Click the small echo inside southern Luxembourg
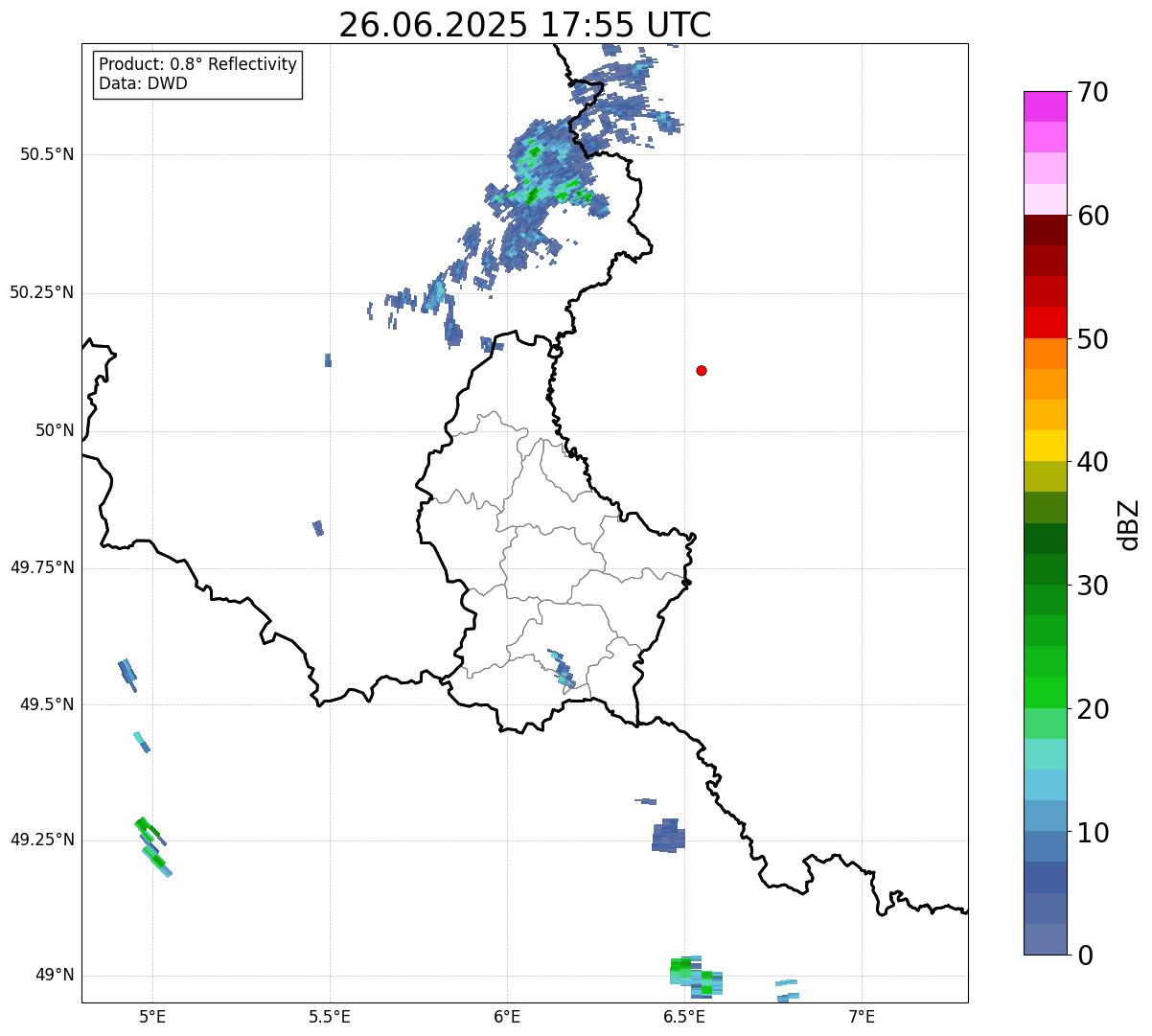The height and width of the screenshot is (1036, 1152). click(562, 668)
